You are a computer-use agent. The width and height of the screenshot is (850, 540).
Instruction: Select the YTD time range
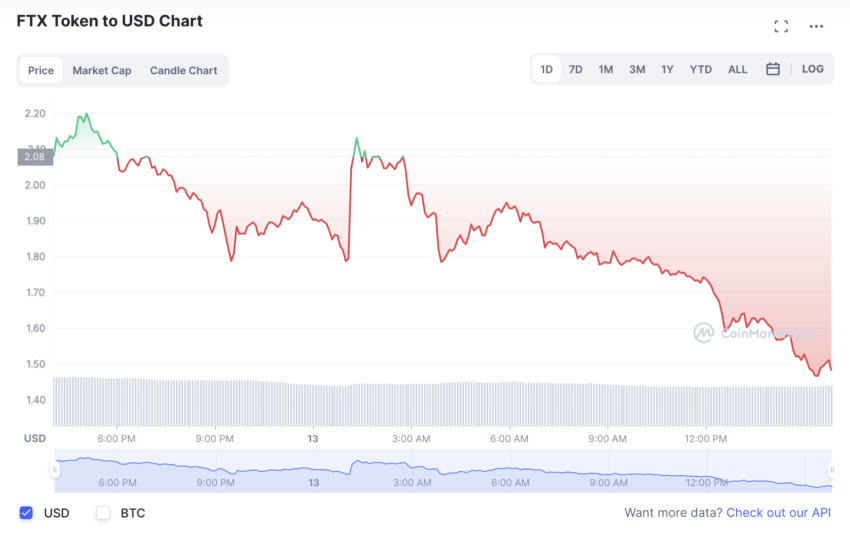pos(701,69)
